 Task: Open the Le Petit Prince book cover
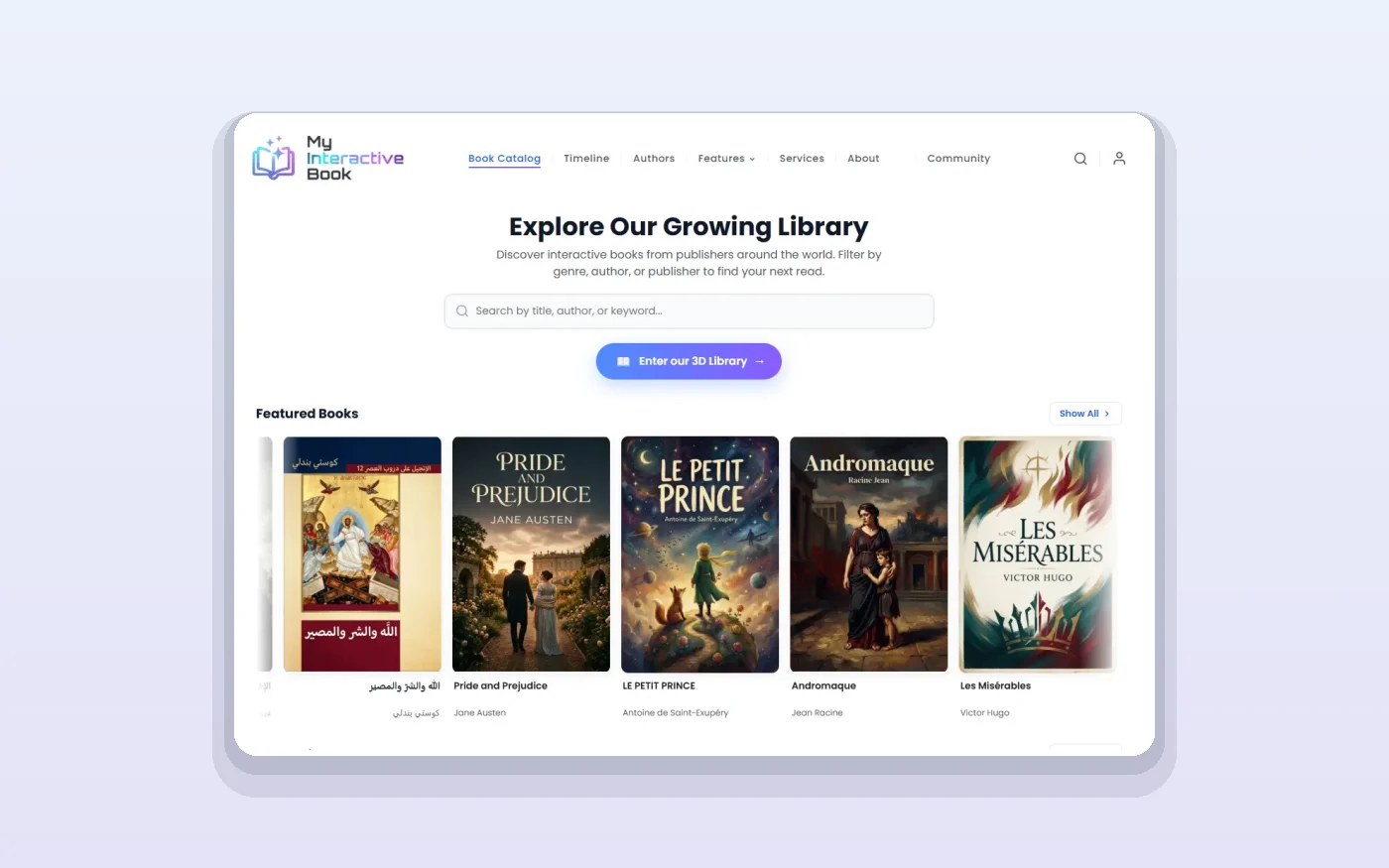pyautogui.click(x=699, y=555)
